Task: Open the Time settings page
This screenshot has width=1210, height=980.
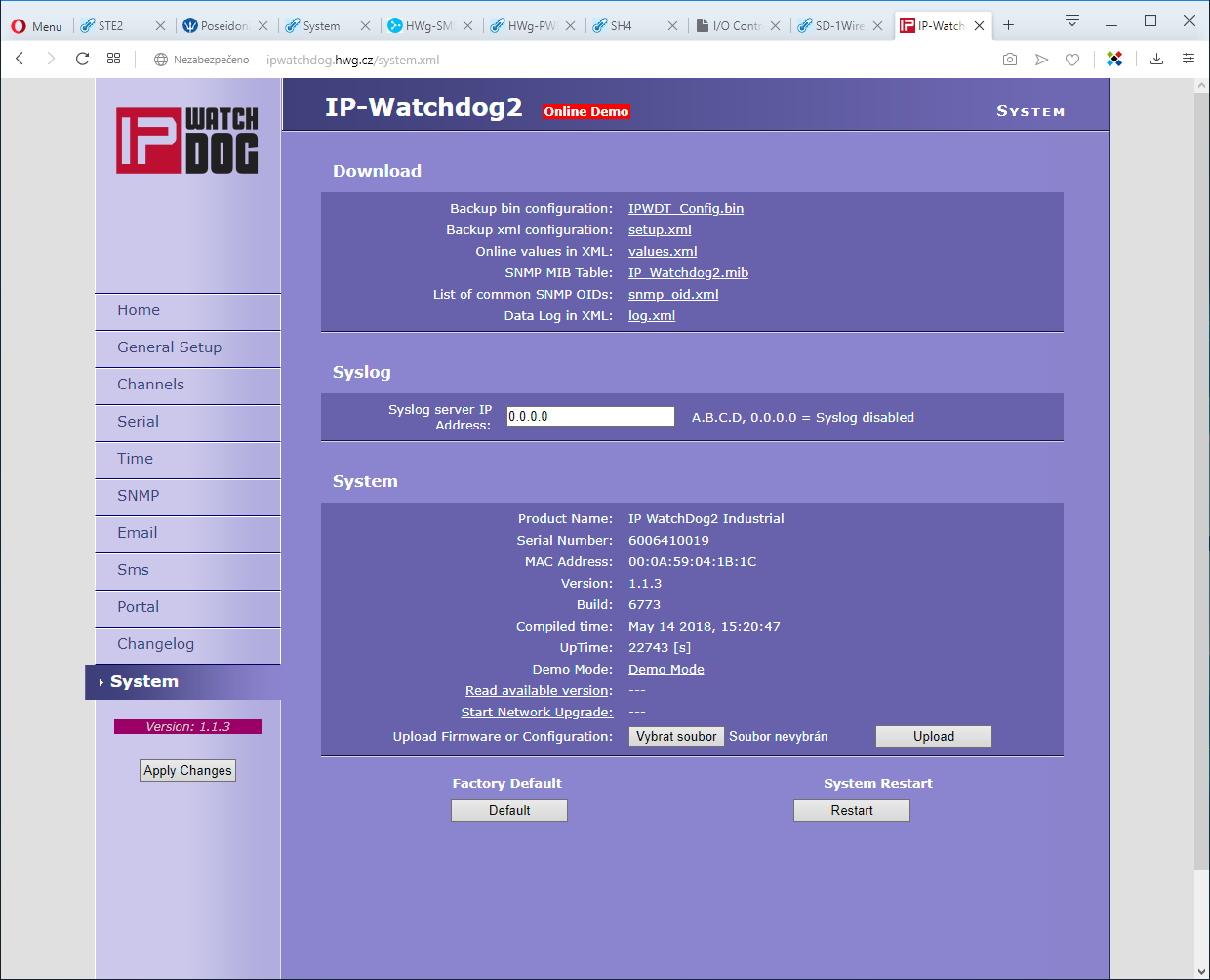Action: pyautogui.click(x=187, y=459)
